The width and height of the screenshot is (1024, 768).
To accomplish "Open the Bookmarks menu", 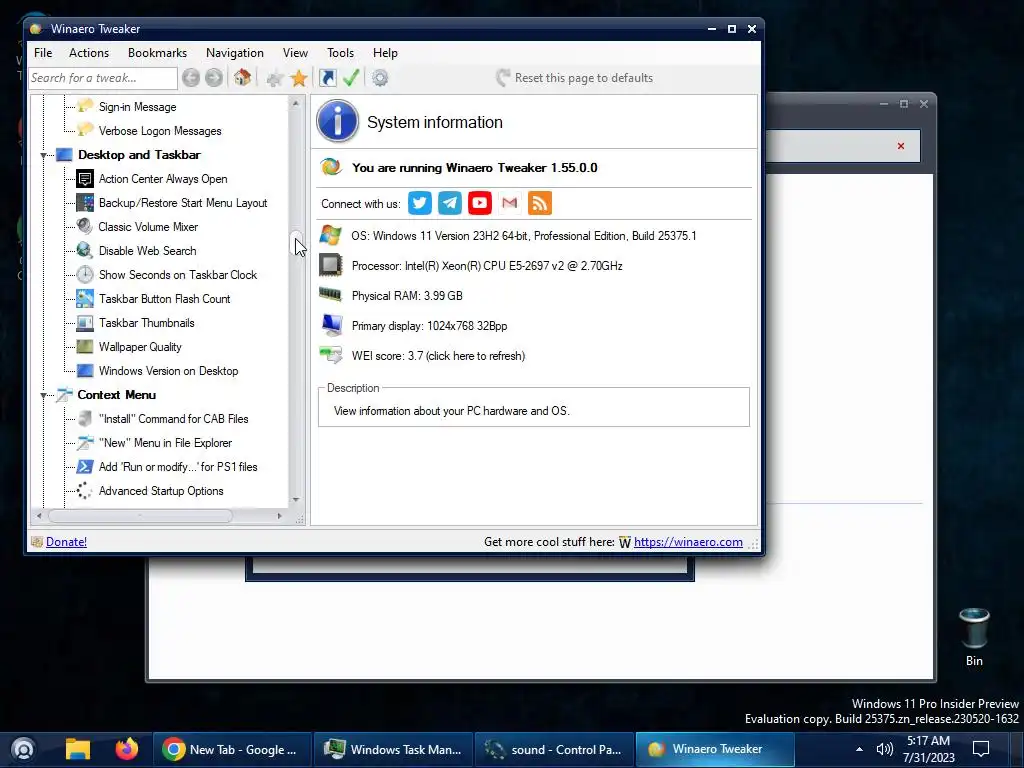I will coord(157,53).
